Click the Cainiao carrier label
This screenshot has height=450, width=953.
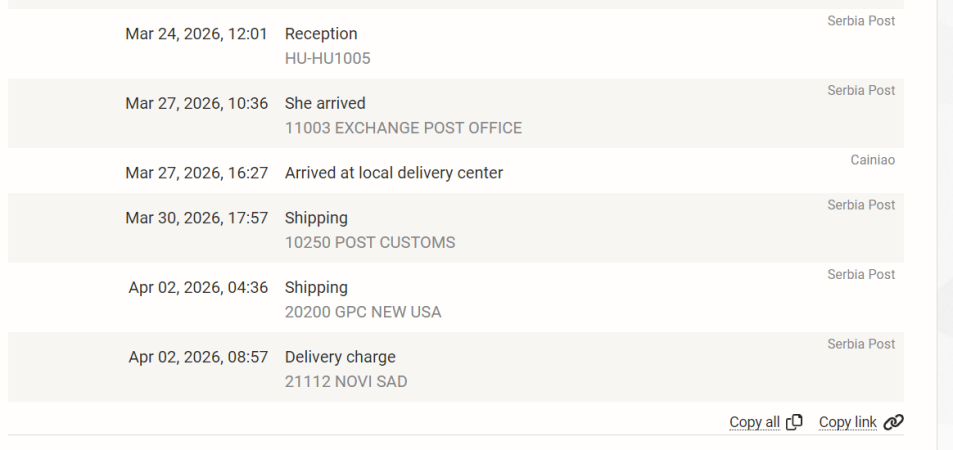pos(872,159)
